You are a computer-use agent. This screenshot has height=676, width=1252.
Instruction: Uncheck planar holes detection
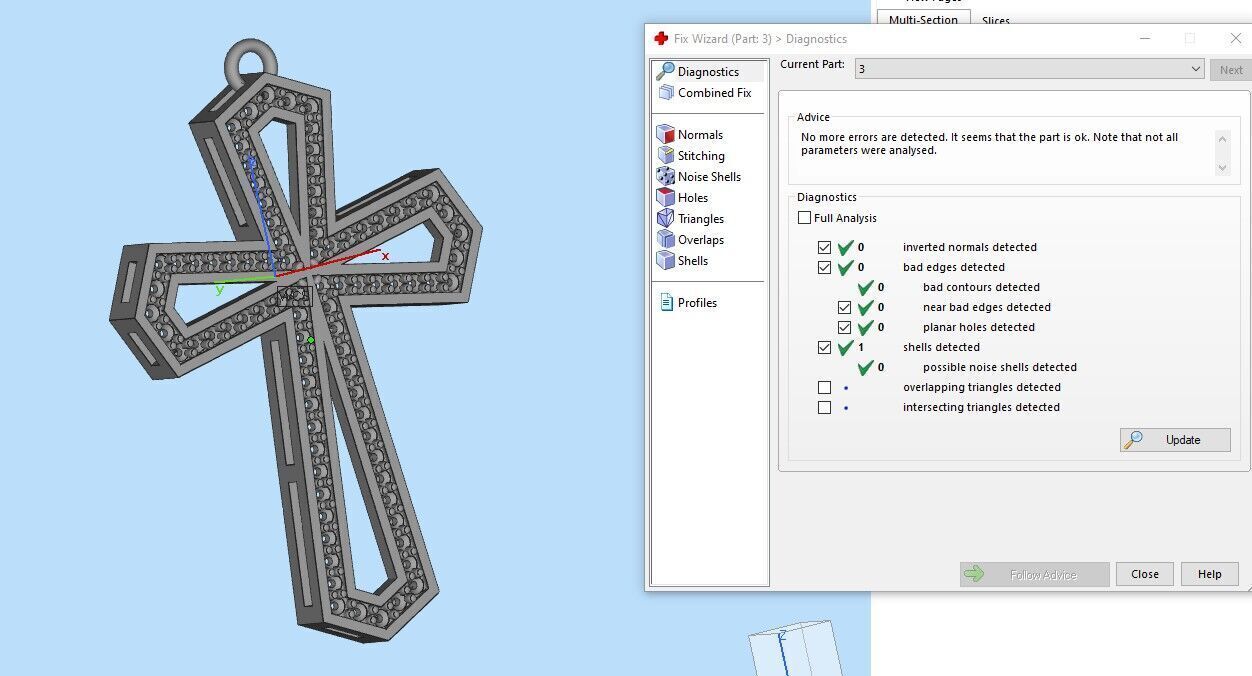(844, 327)
